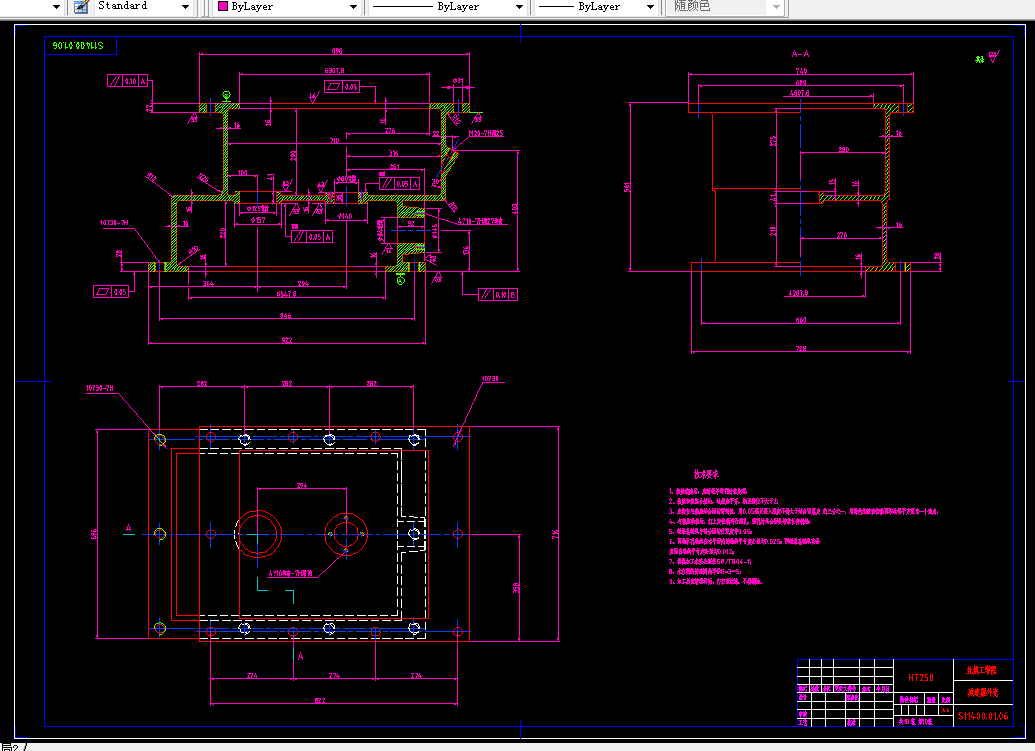Click the table style icon beside Standard
Viewport: 1035px width, 751px height.
tap(81, 7)
